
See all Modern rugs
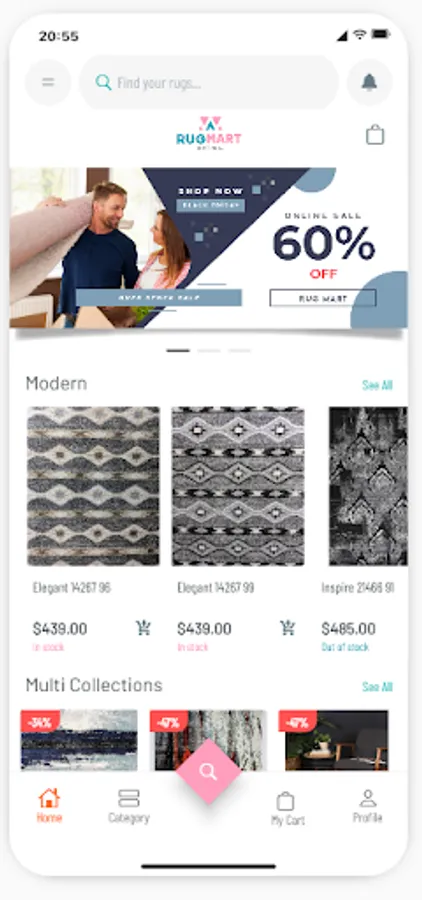(x=377, y=385)
